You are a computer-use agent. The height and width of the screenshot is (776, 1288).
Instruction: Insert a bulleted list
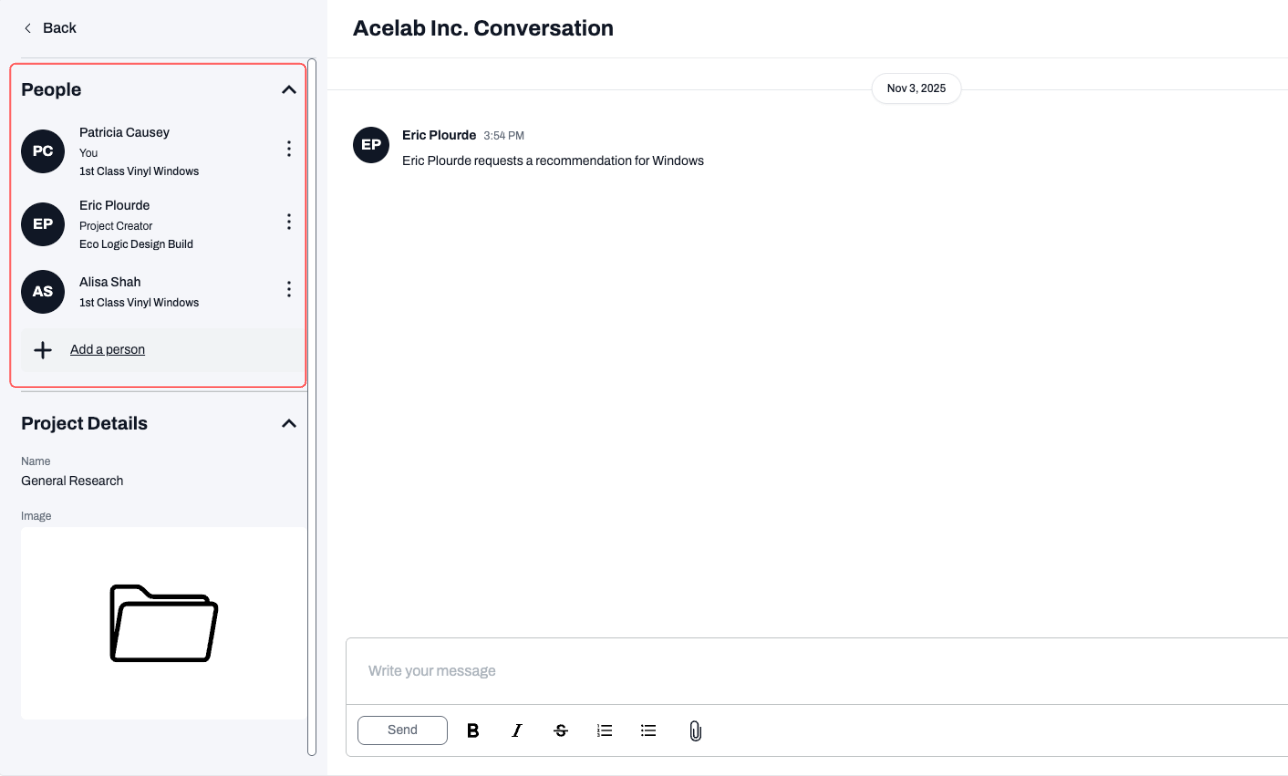click(x=649, y=731)
